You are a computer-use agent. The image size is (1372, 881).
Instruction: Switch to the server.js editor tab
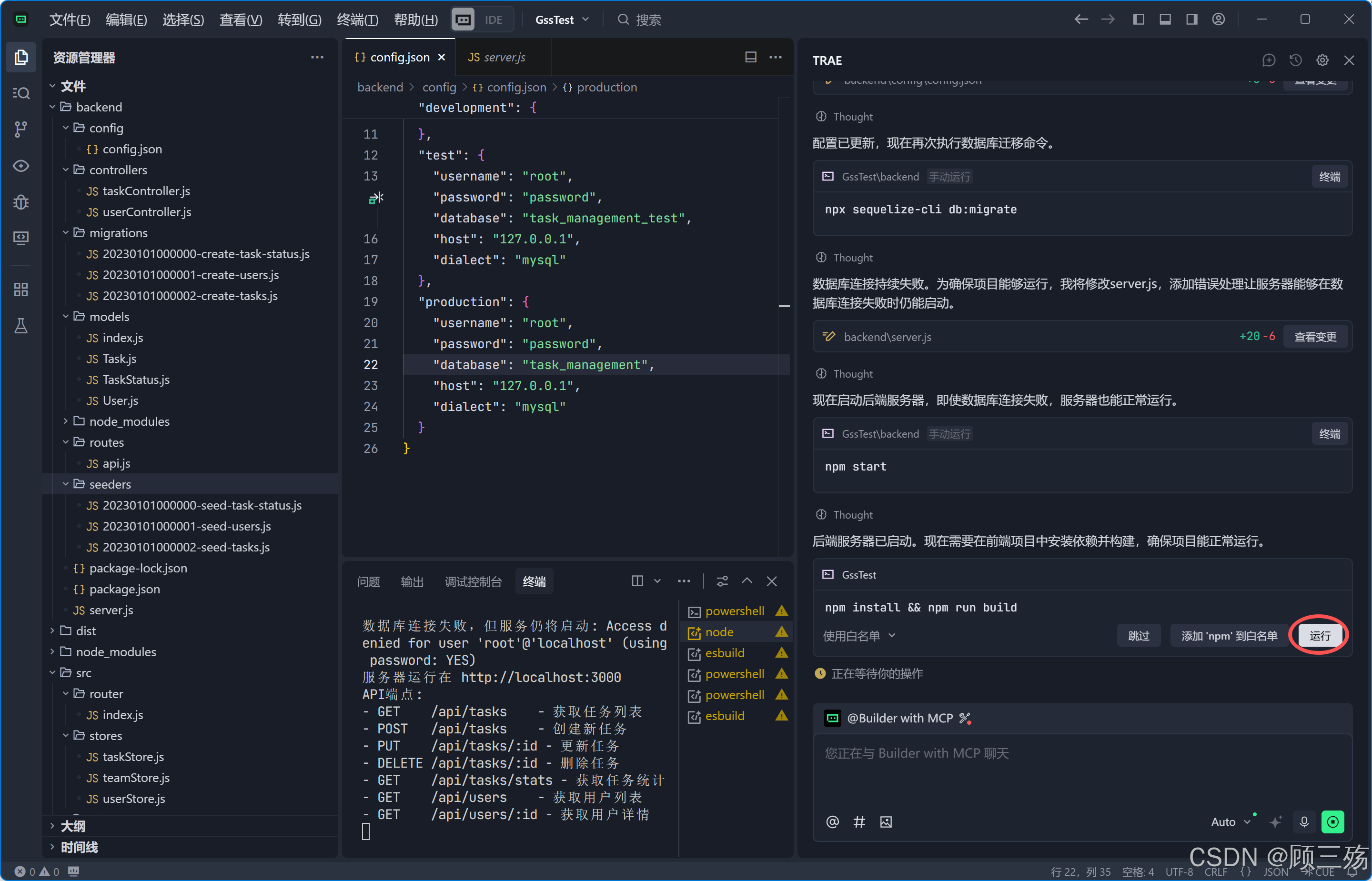click(x=496, y=57)
